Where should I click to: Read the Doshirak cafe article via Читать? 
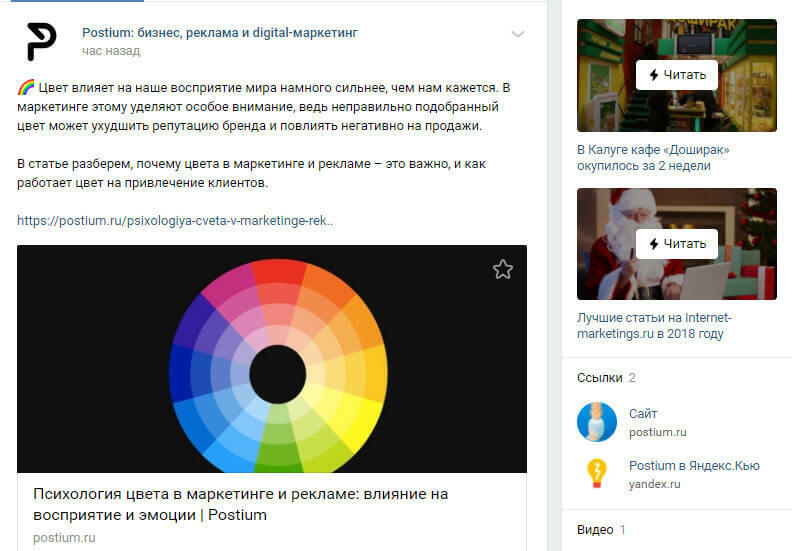point(677,75)
